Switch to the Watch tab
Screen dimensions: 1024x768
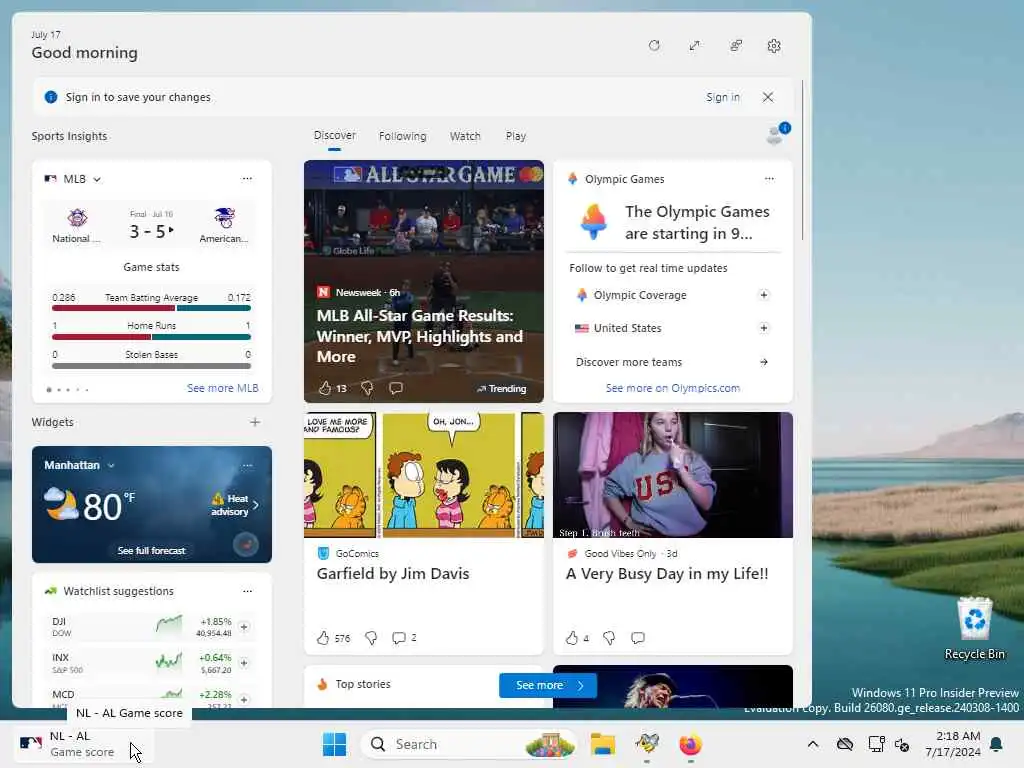pyautogui.click(x=465, y=136)
